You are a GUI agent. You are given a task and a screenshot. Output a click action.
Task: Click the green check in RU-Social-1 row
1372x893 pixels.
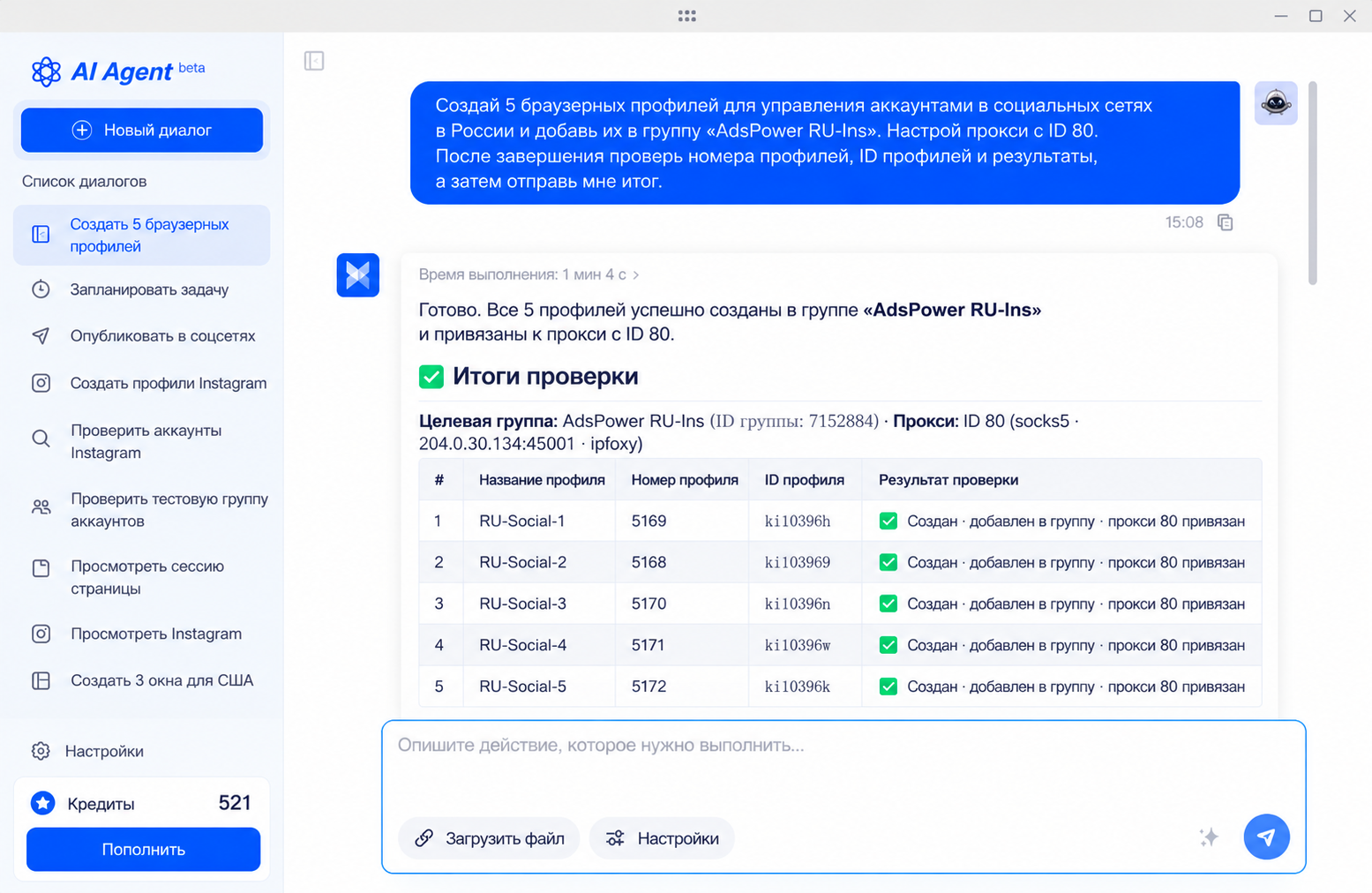tap(888, 521)
